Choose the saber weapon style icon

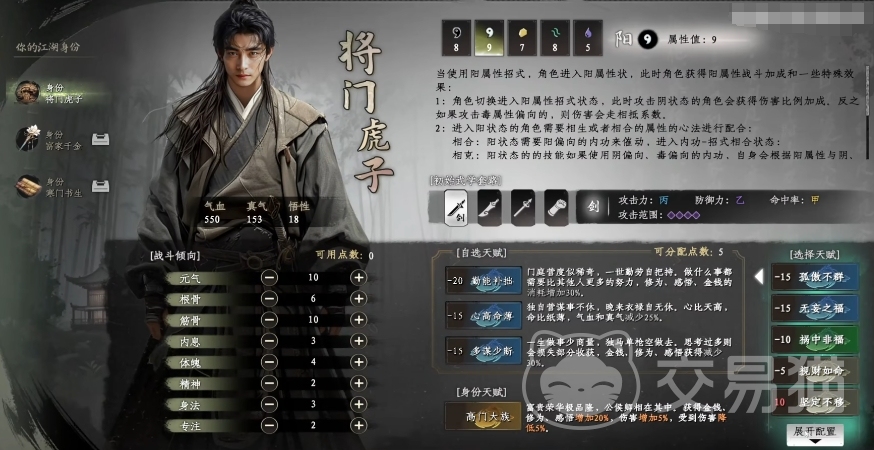tap(489, 207)
